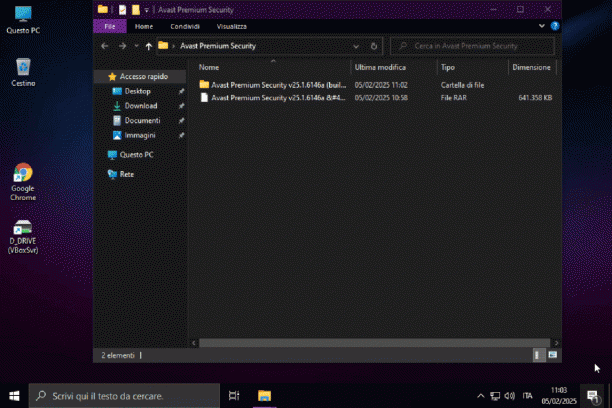Select the Avast Premium Security RAR file
This screenshot has height=408, width=612.
pos(278,98)
